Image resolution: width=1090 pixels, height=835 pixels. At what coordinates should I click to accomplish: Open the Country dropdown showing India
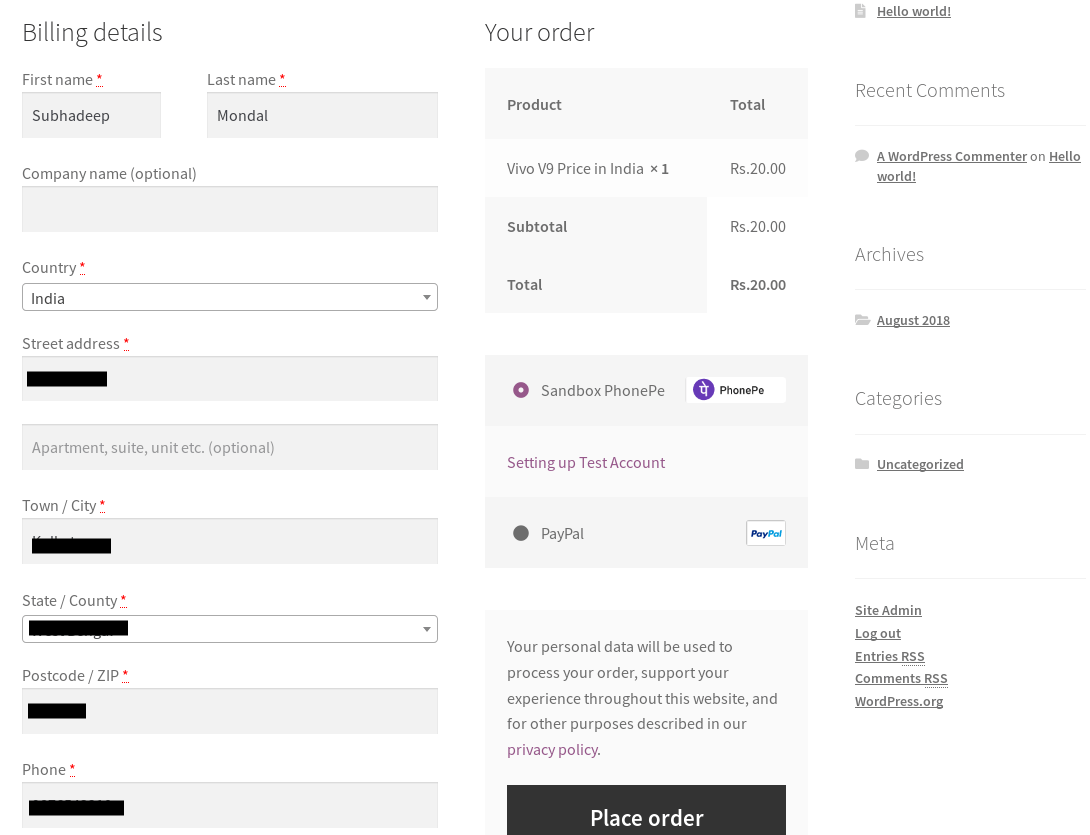pos(229,298)
